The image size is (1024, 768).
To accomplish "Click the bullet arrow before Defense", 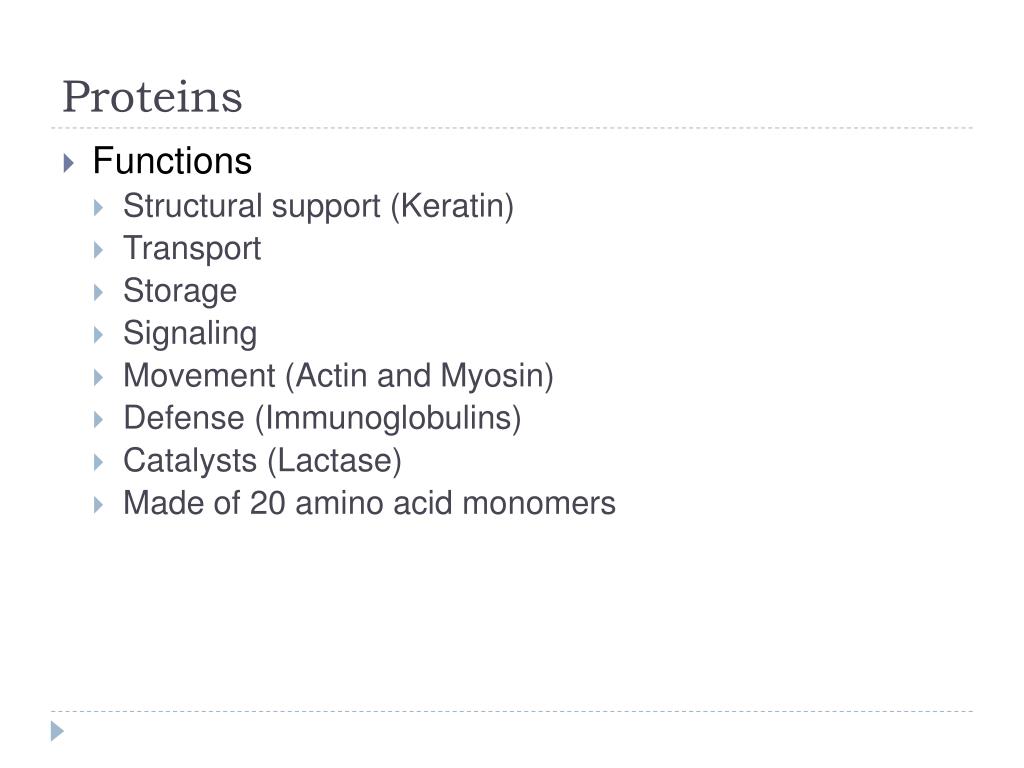I will (x=99, y=420).
